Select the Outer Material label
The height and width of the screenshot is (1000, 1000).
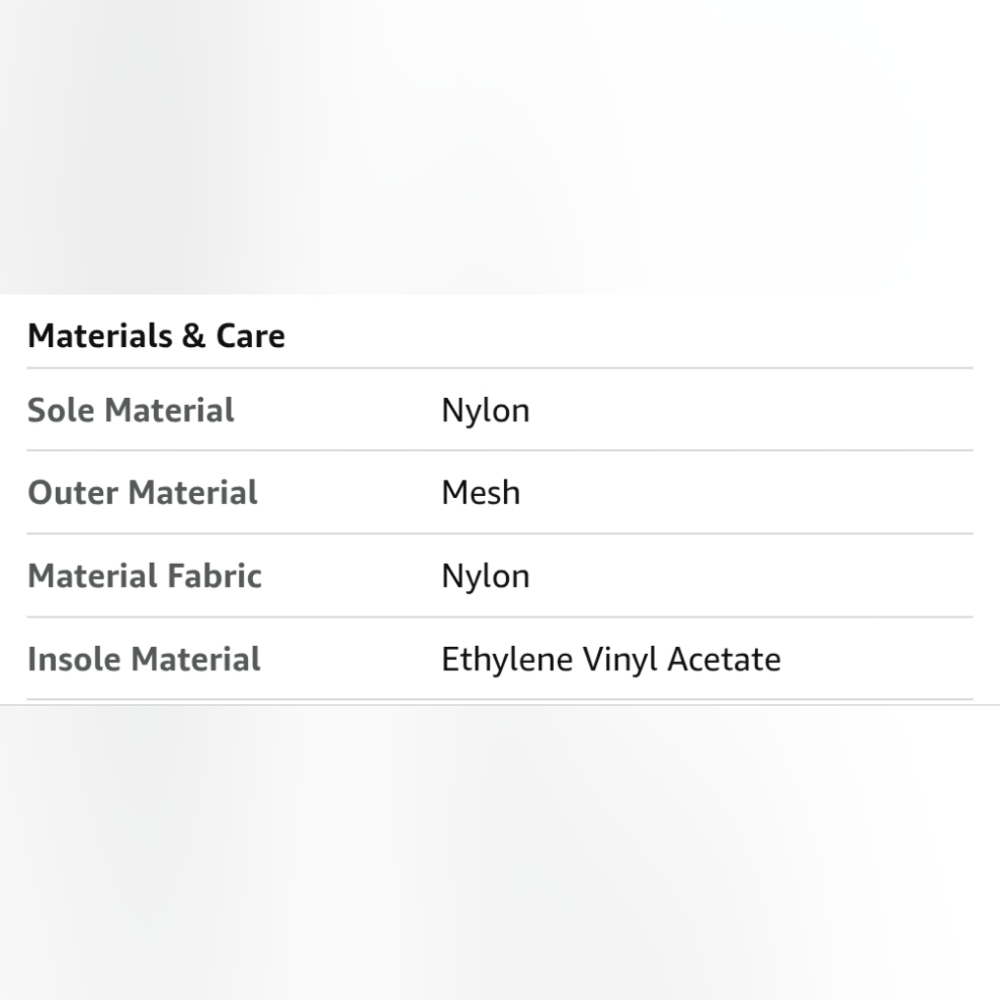(x=142, y=492)
